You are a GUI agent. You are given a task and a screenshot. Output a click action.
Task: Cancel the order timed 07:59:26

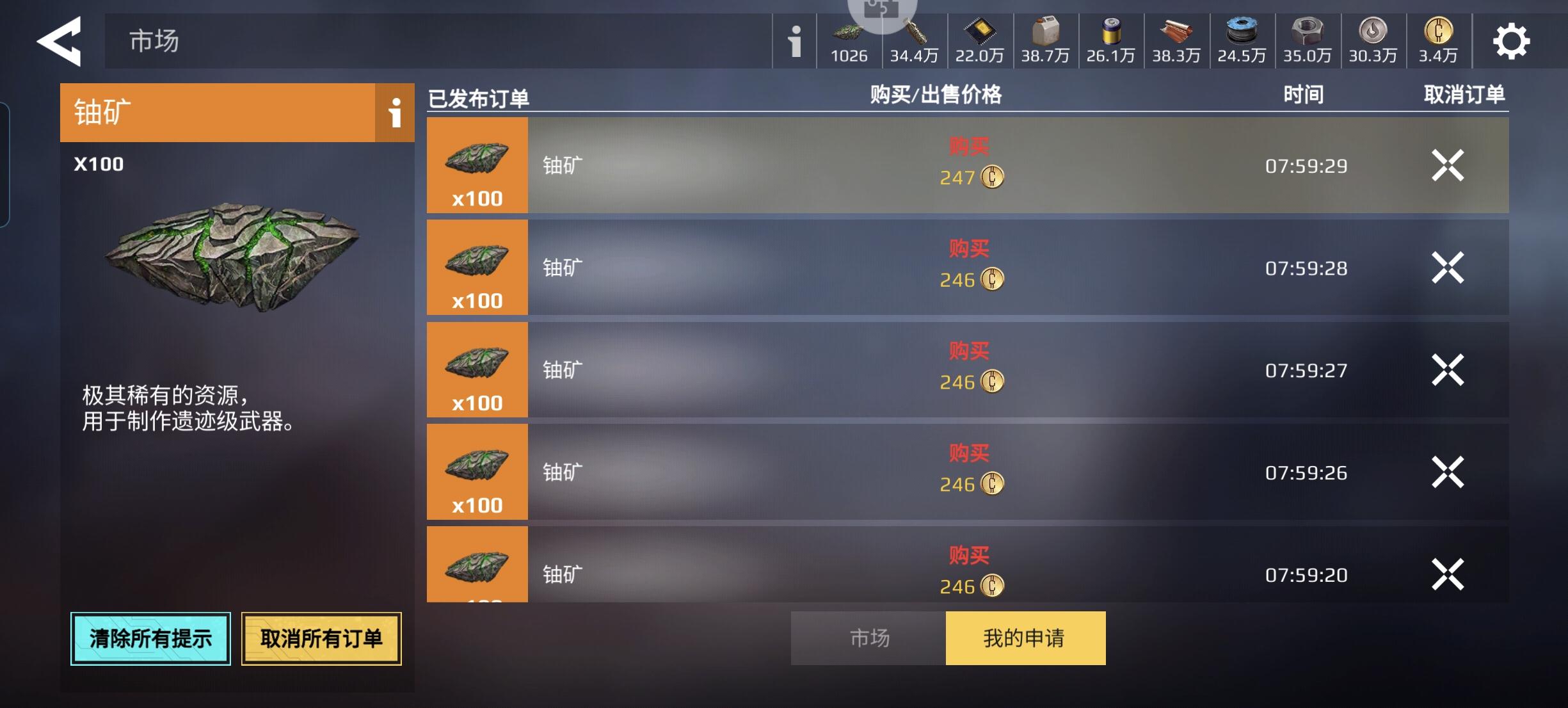[x=1448, y=472]
